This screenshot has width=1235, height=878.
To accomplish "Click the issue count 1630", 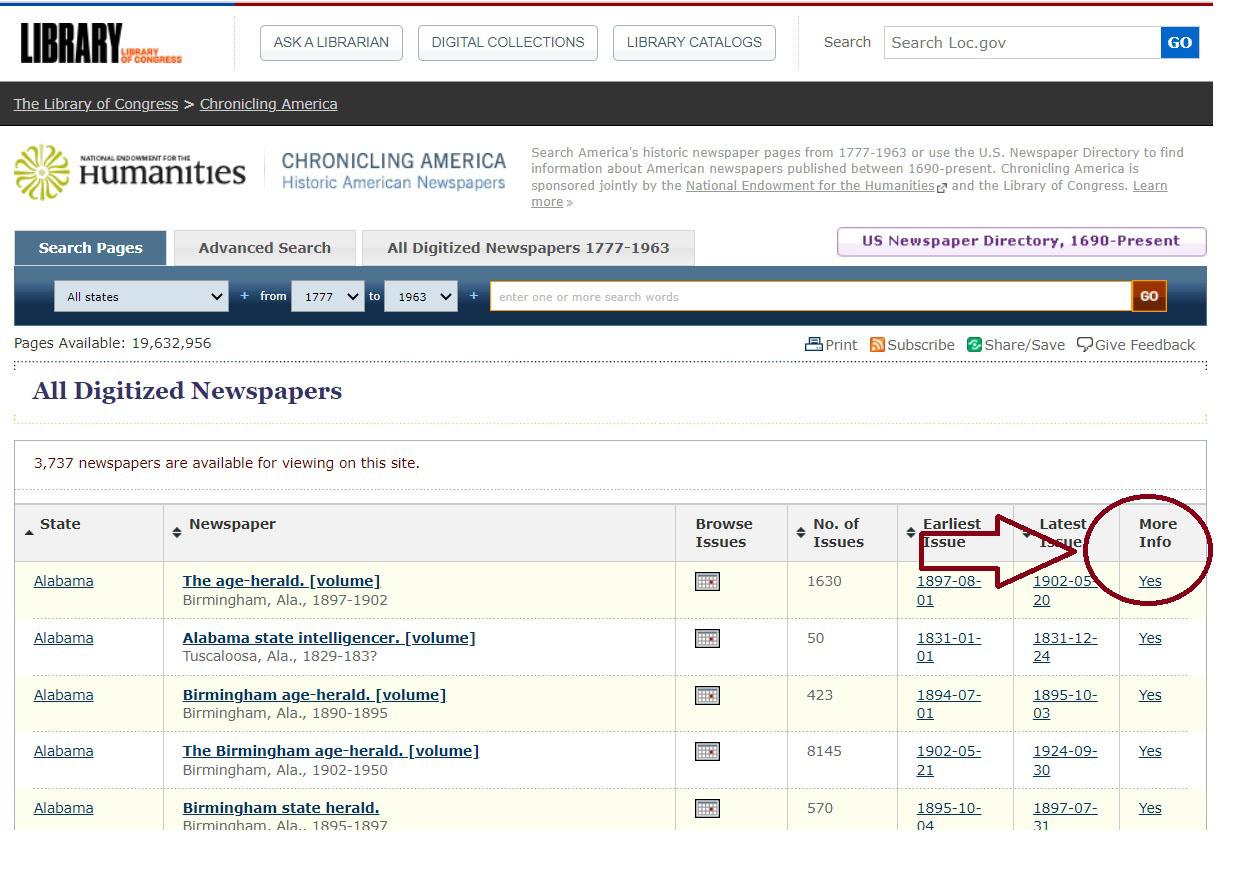I will pos(824,581).
